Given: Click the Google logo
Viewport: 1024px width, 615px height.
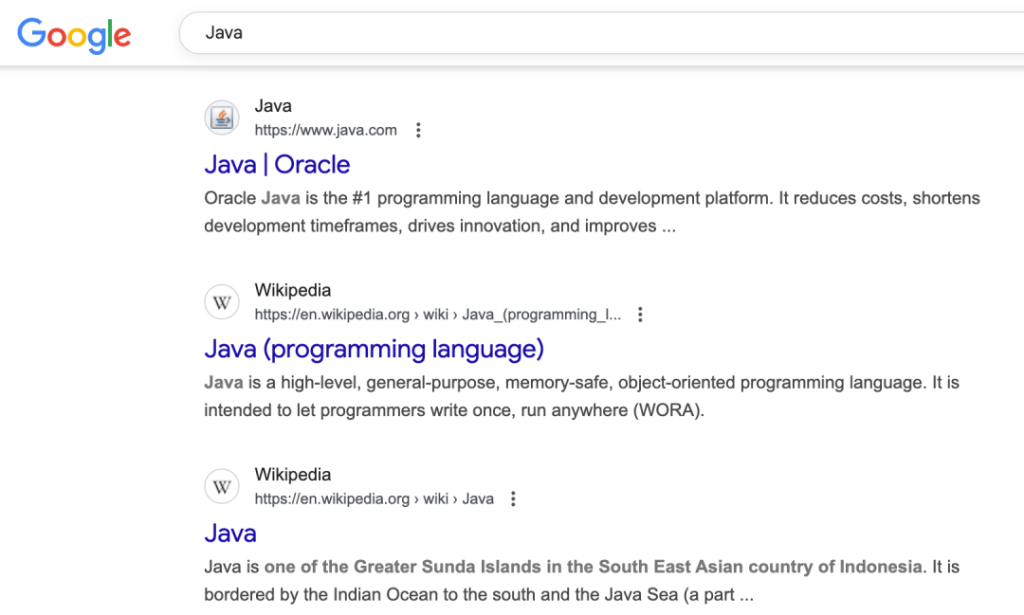Looking at the screenshot, I should pos(74,35).
